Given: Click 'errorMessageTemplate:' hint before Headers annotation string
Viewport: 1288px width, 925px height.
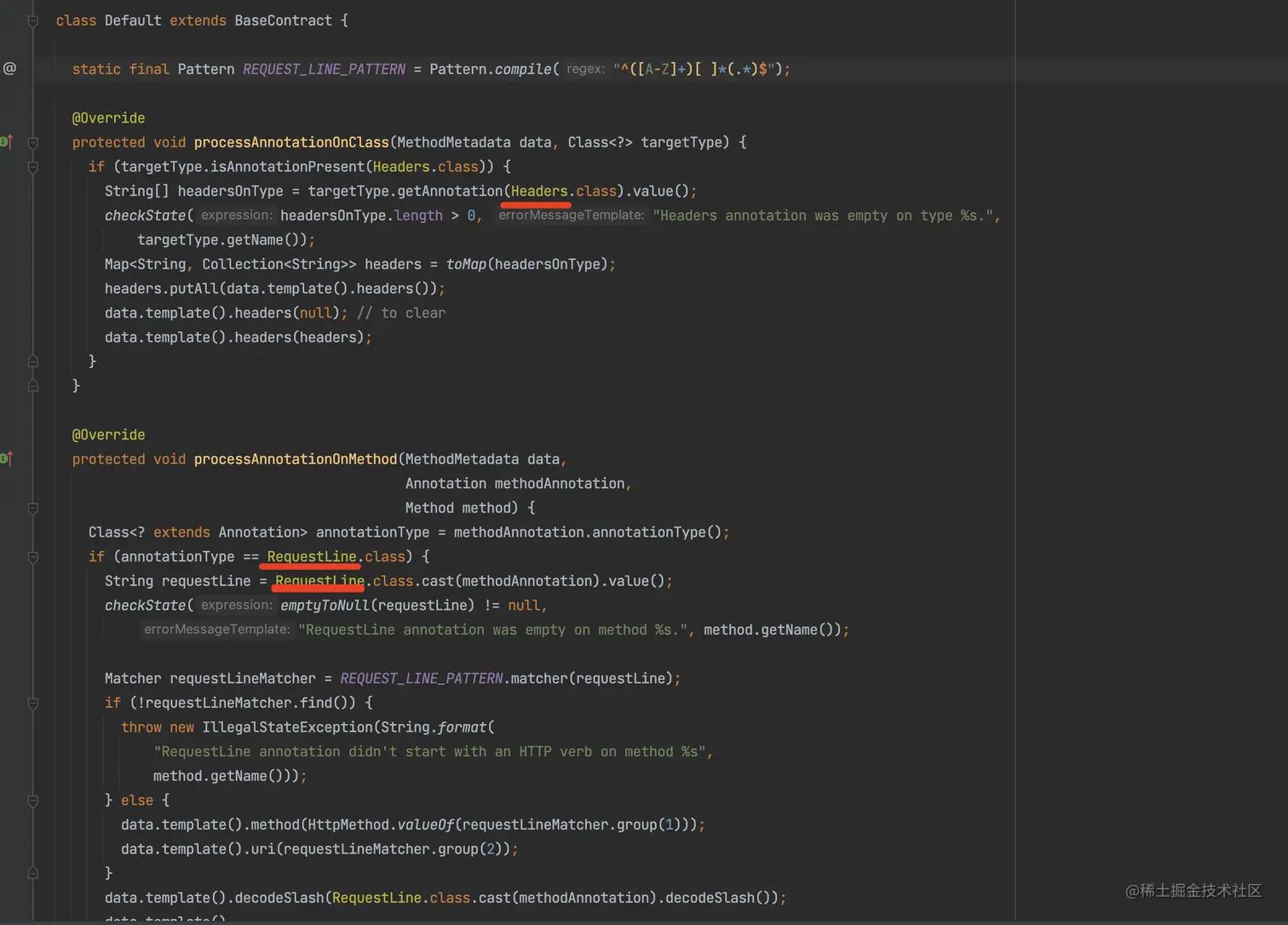Looking at the screenshot, I should (x=572, y=215).
